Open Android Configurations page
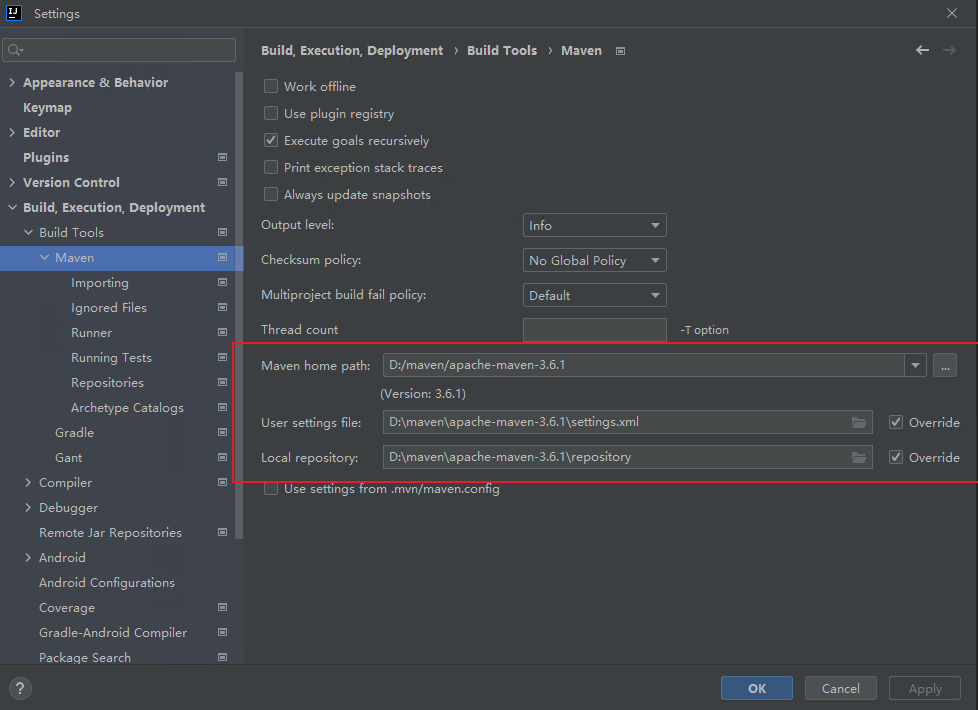Image resolution: width=978 pixels, height=710 pixels. click(107, 582)
